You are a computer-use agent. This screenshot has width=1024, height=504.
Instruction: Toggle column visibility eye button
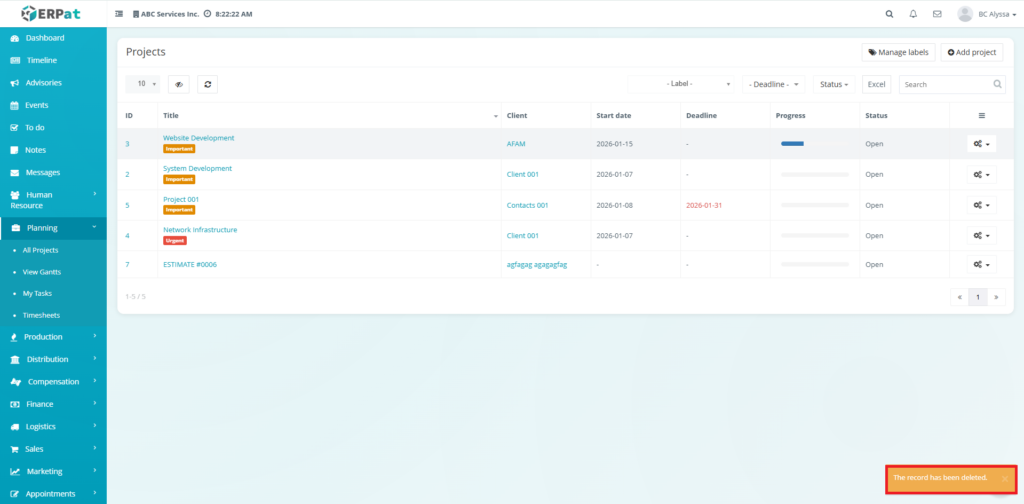[x=178, y=85]
